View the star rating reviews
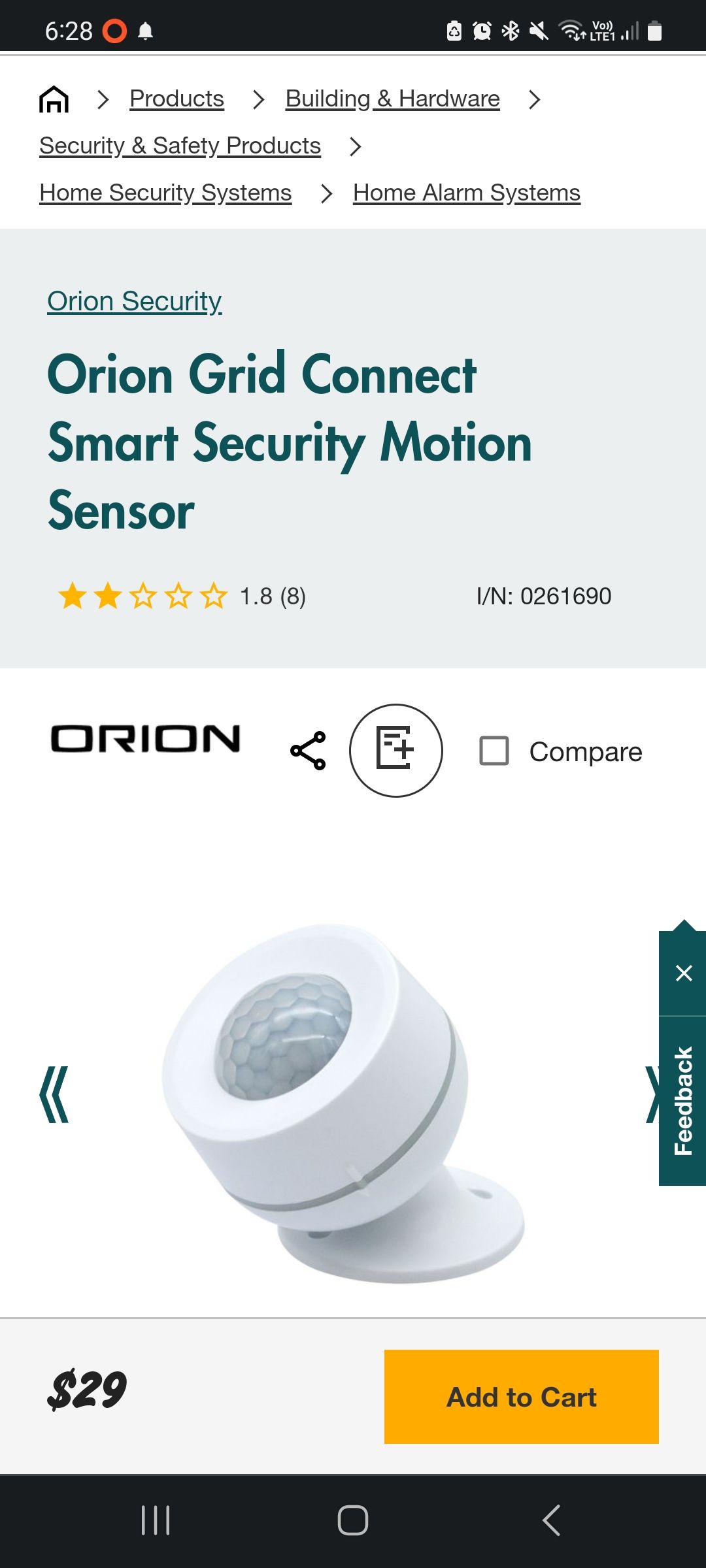Image resolution: width=706 pixels, height=1568 pixels. point(182,596)
